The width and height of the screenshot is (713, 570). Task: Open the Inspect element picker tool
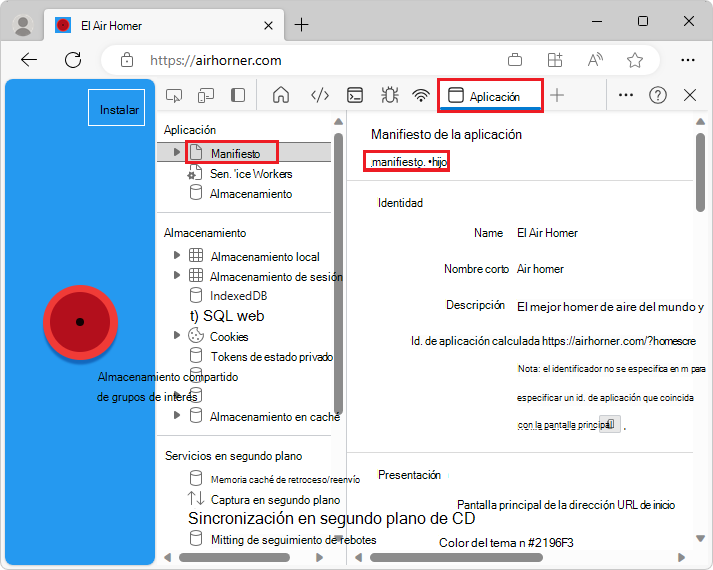tap(174, 95)
